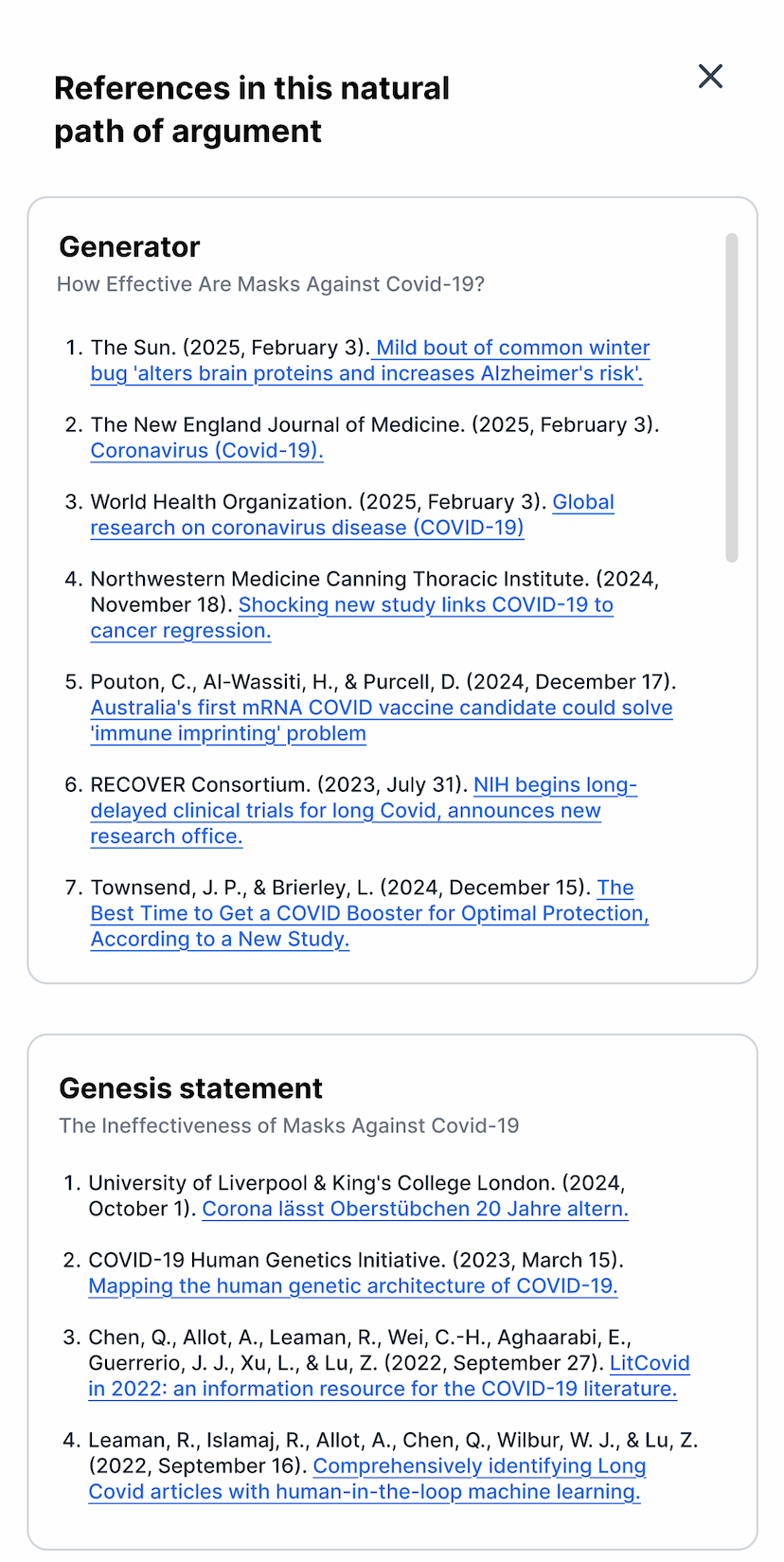Image resolution: width=784 pixels, height=1562 pixels.
Task: Open Shocking new study cancer regression link
Action: (x=425, y=605)
